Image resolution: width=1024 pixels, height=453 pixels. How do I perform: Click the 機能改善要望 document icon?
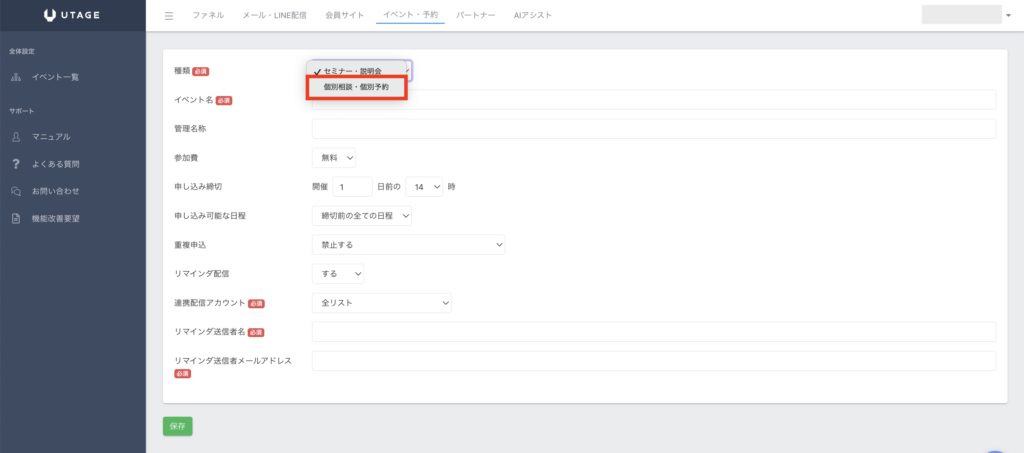[x=16, y=219]
